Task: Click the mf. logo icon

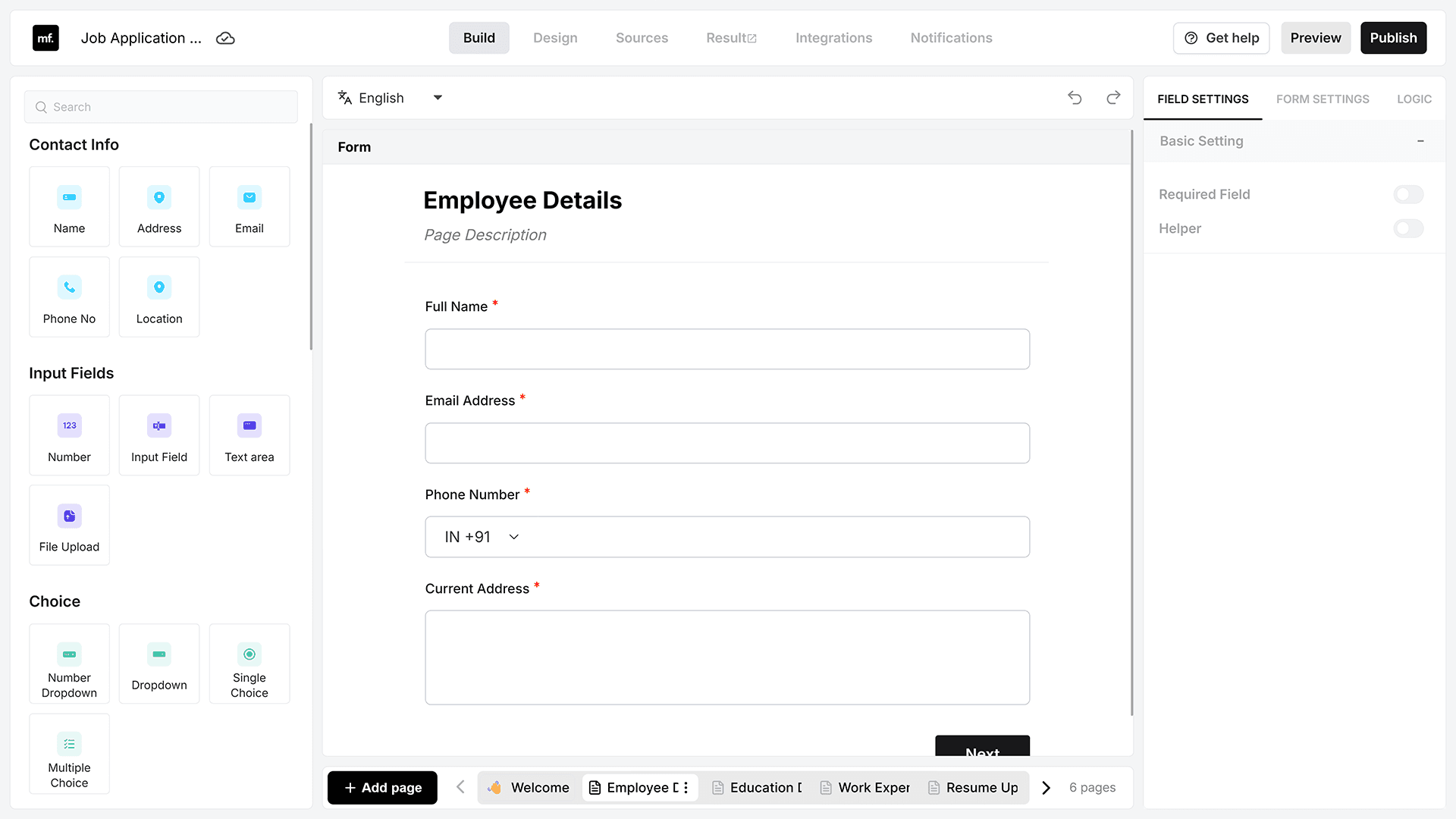Action: pyautogui.click(x=45, y=38)
